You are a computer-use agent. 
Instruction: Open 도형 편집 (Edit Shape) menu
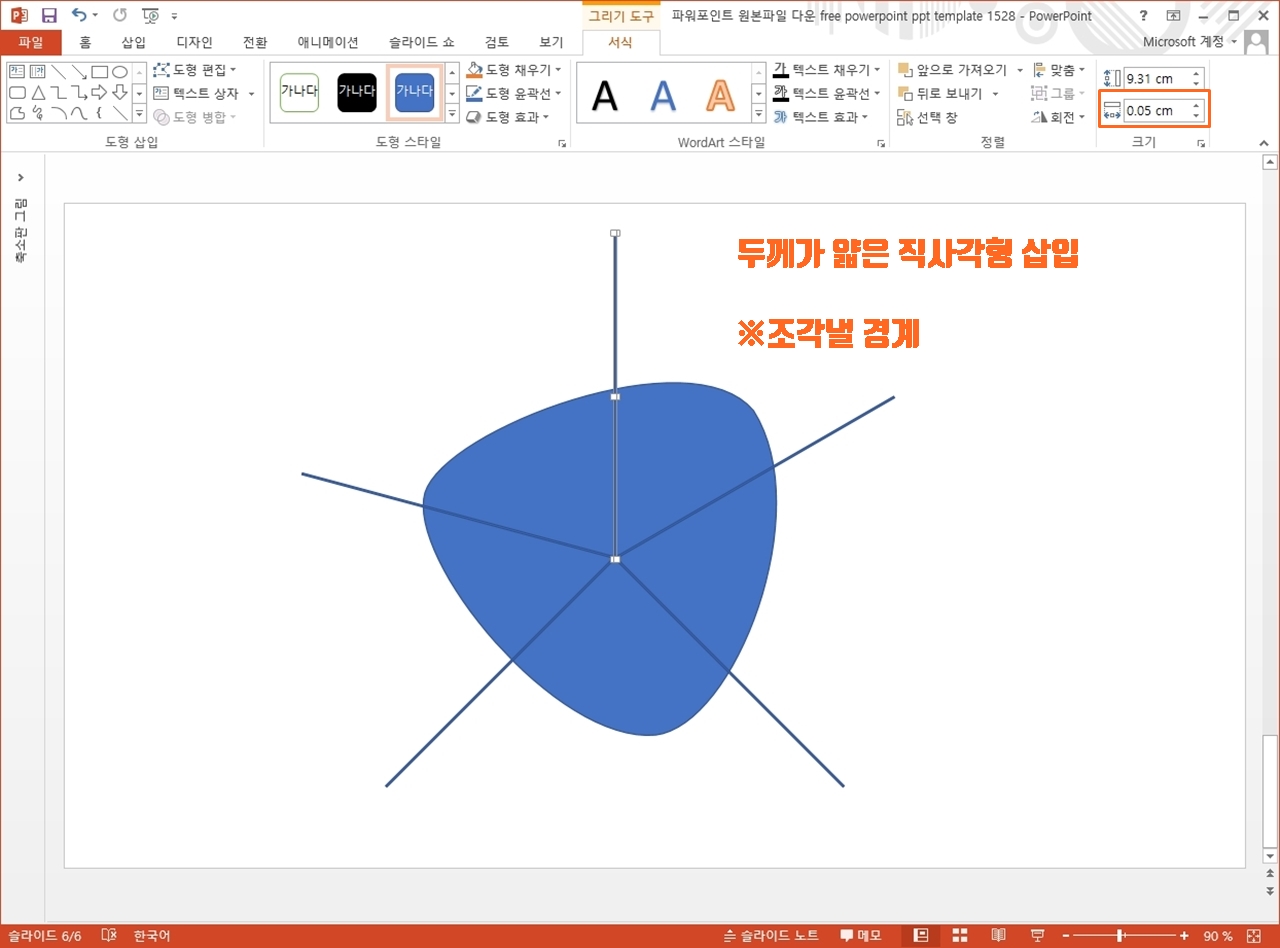[x=195, y=70]
